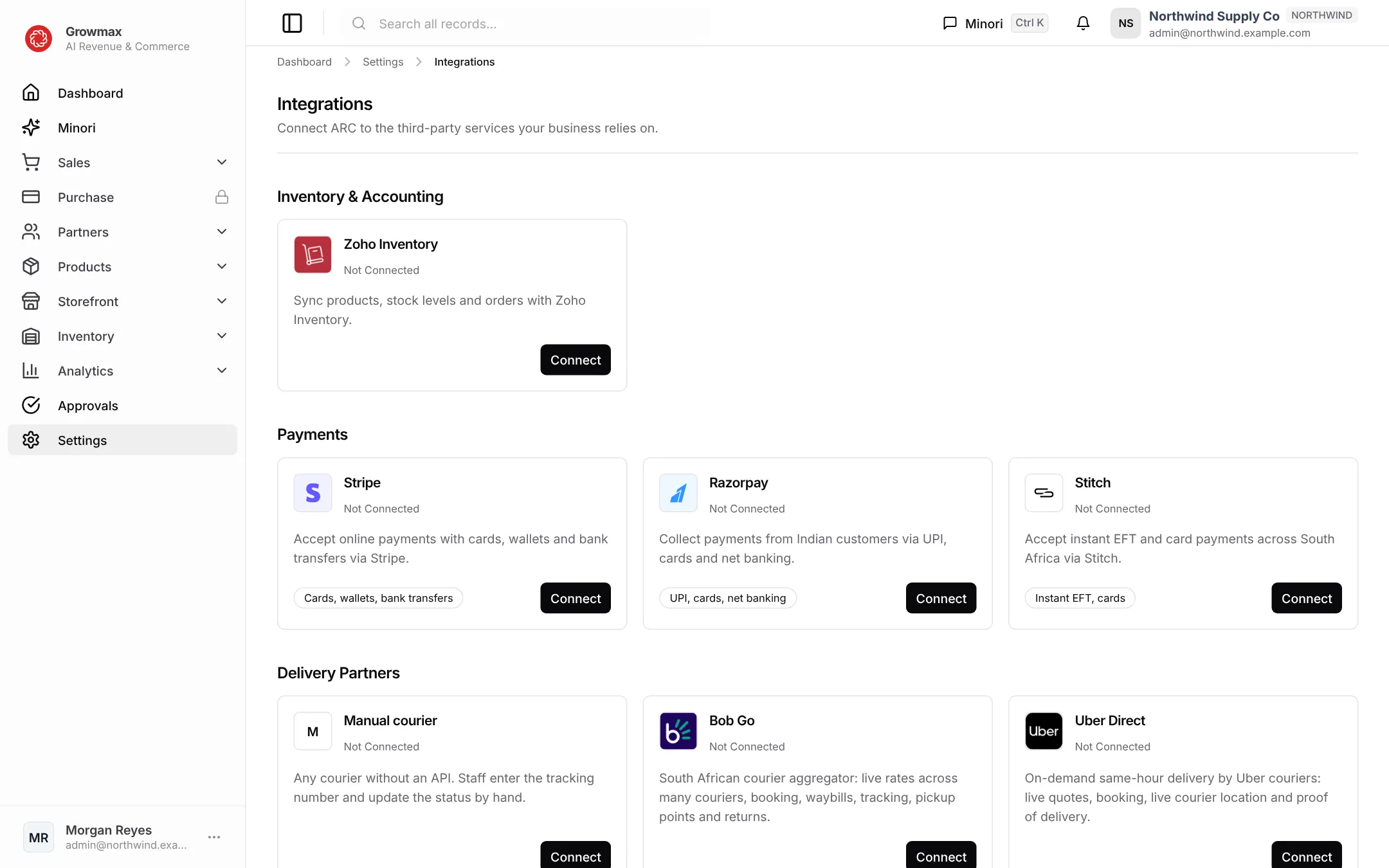The height and width of the screenshot is (868, 1389).
Task: Connect Zoho Inventory
Action: 576,359
